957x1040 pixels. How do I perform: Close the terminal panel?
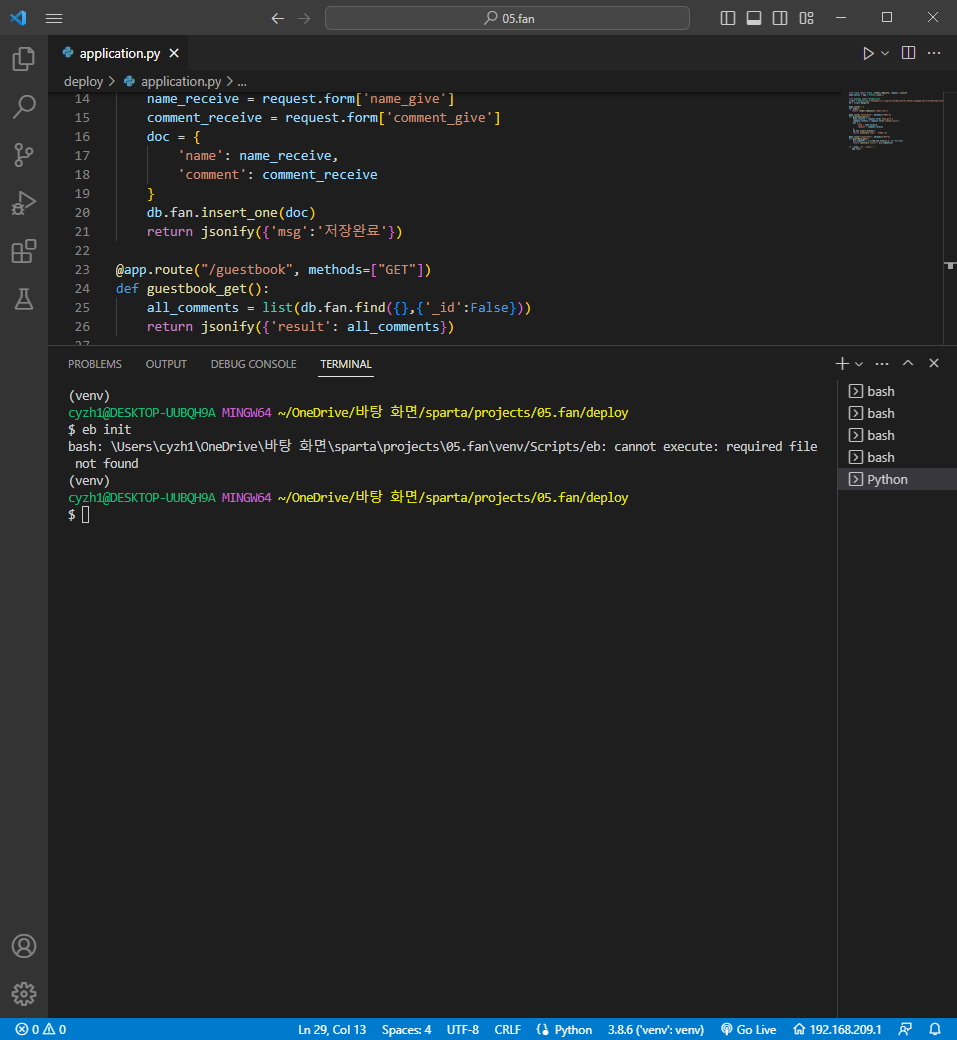[x=934, y=363]
